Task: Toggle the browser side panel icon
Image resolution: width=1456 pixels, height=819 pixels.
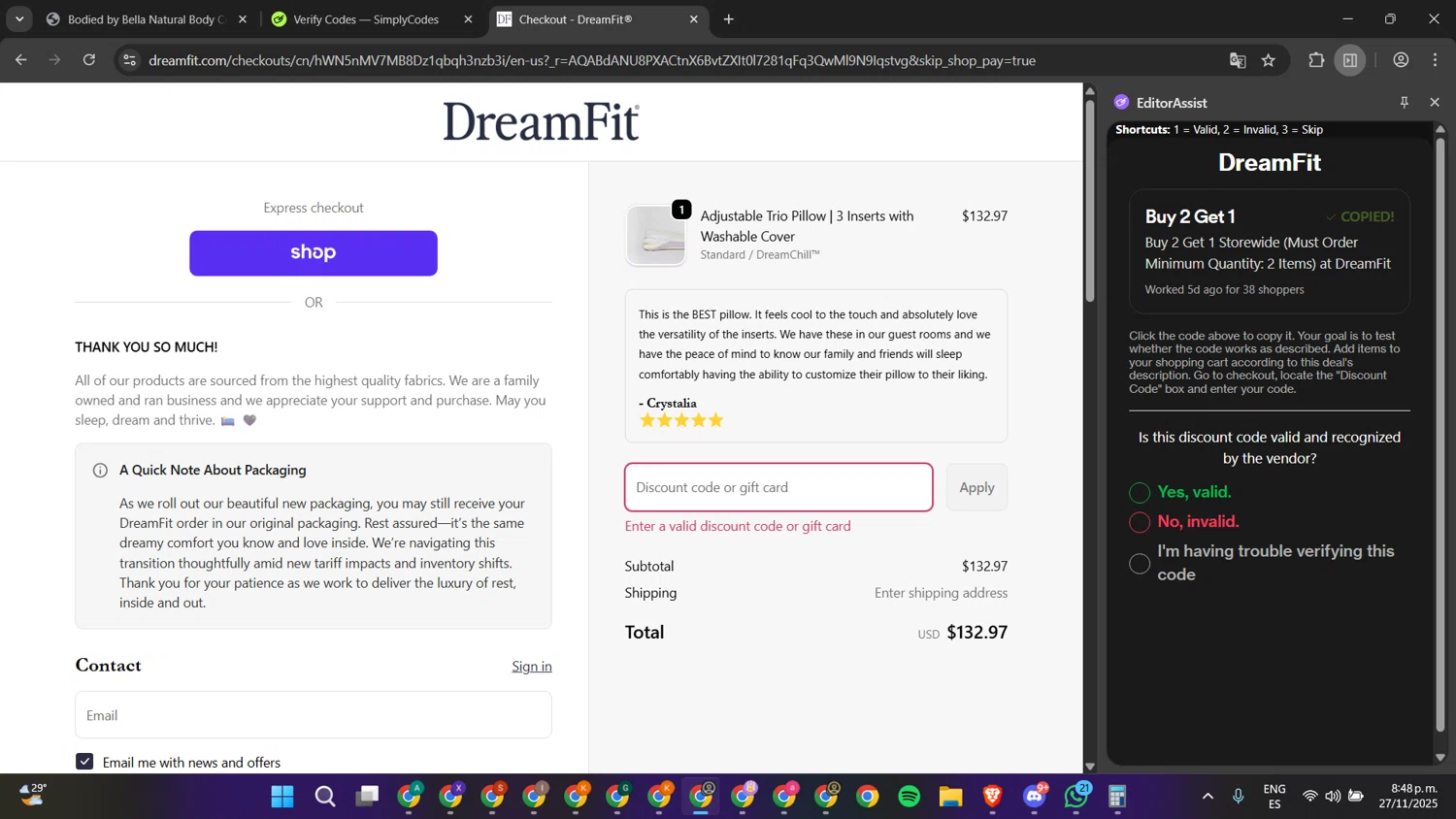Action: 1350,60
